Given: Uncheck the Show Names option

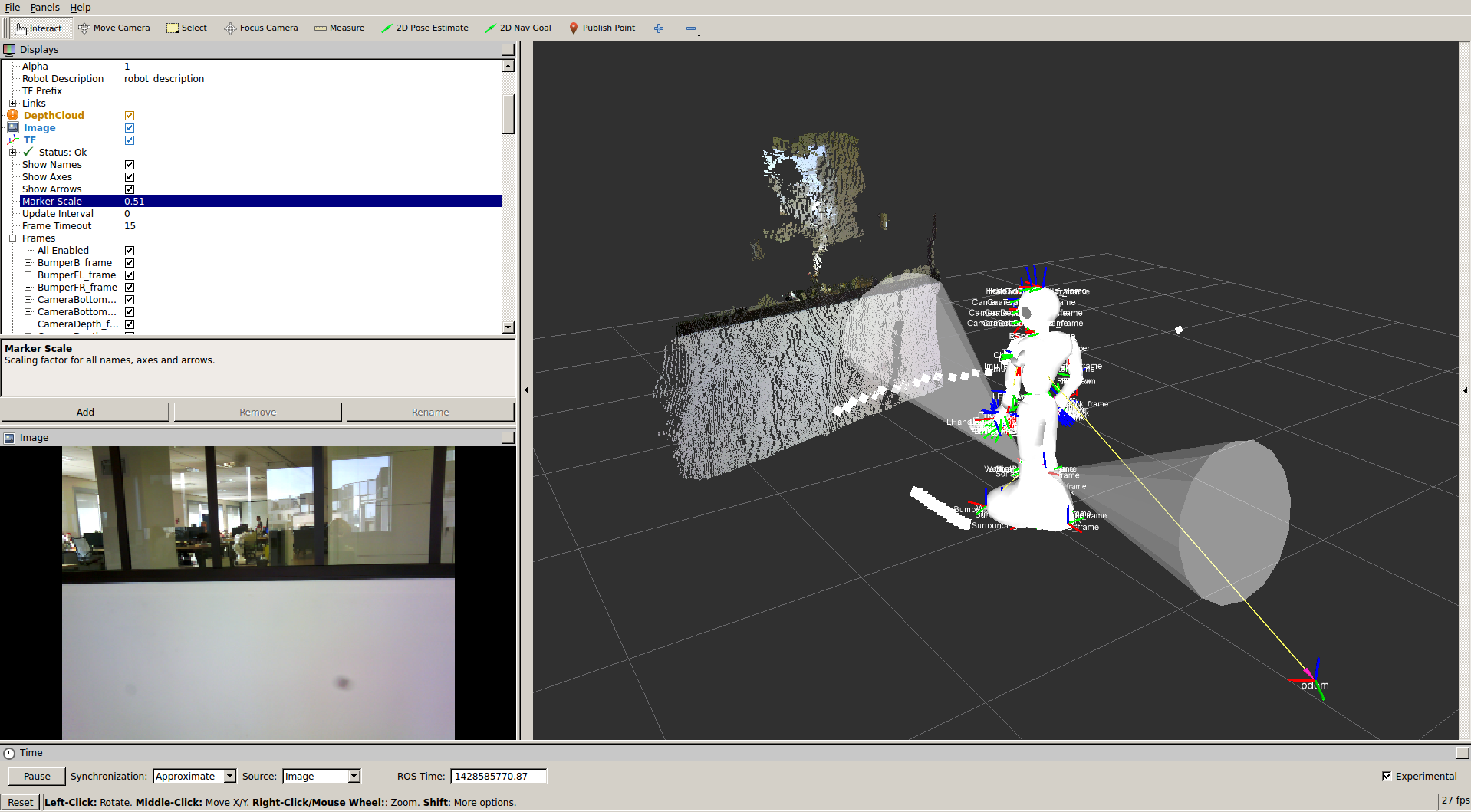Looking at the screenshot, I should pos(130,165).
